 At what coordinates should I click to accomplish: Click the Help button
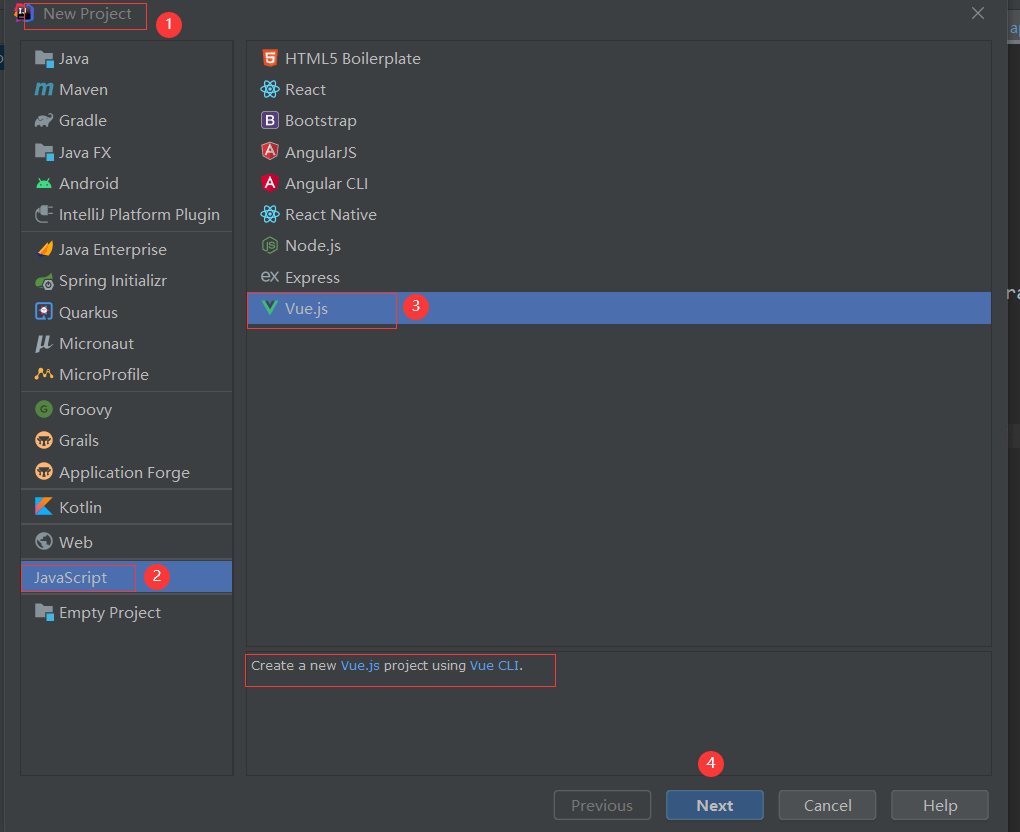click(x=939, y=805)
